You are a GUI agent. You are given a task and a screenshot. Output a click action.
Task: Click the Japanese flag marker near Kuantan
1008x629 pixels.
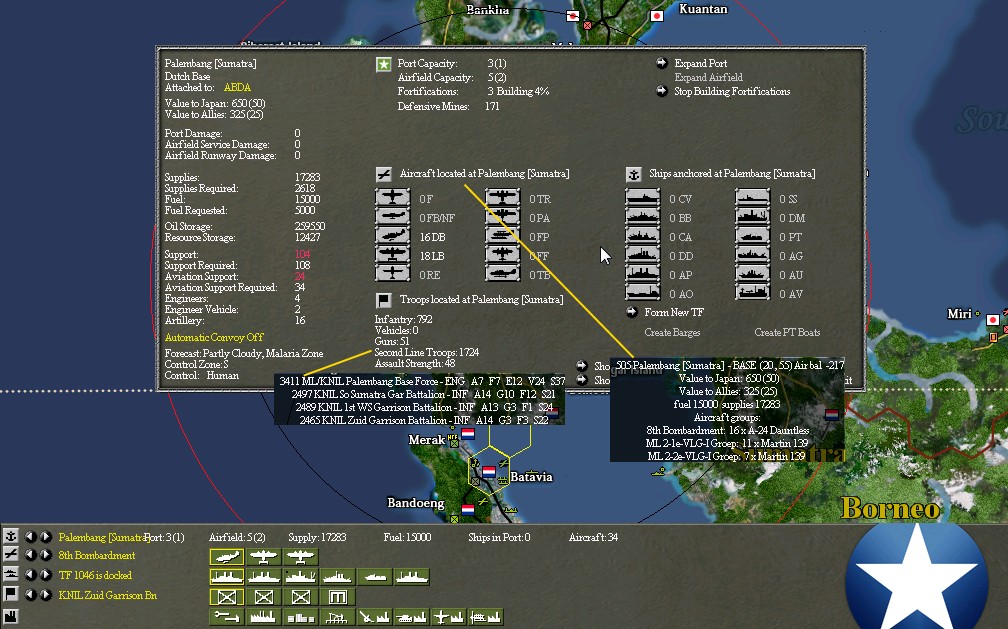point(656,15)
